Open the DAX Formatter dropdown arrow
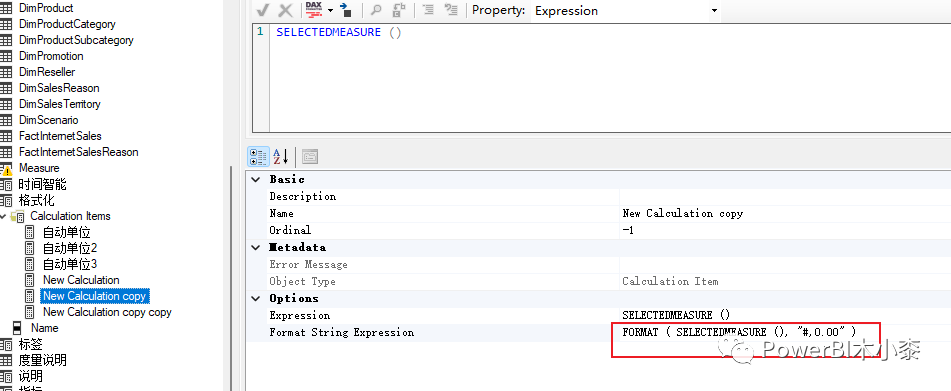The image size is (951, 391). pos(331,10)
